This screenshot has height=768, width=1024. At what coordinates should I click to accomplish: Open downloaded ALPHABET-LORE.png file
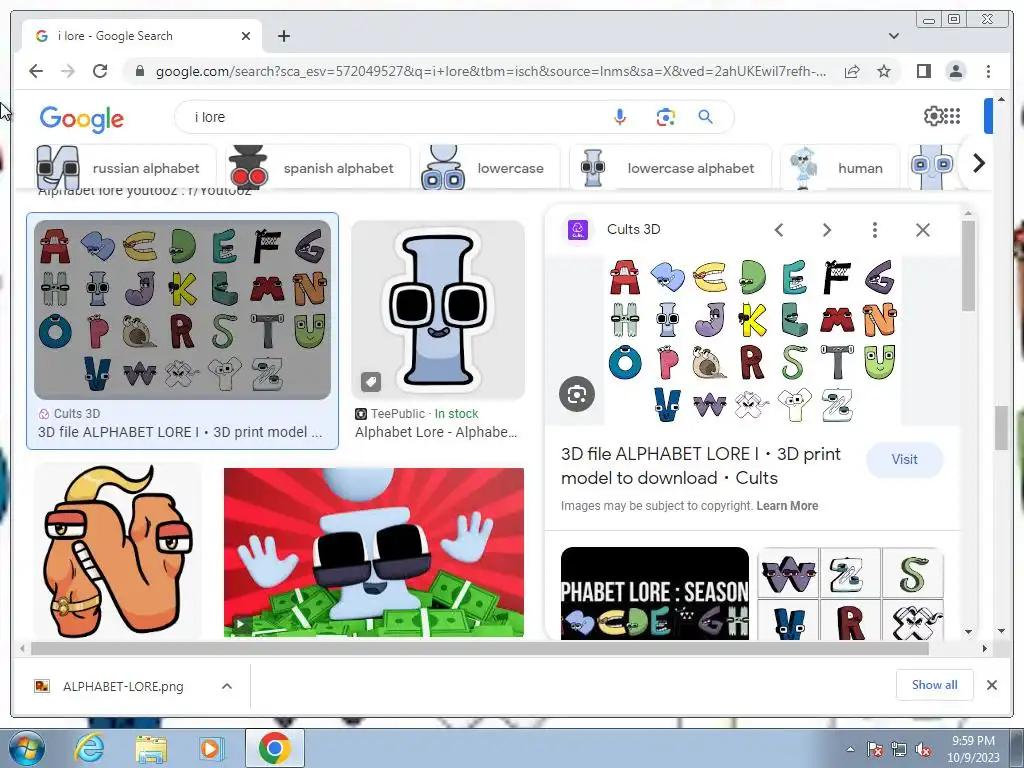[x=123, y=686]
